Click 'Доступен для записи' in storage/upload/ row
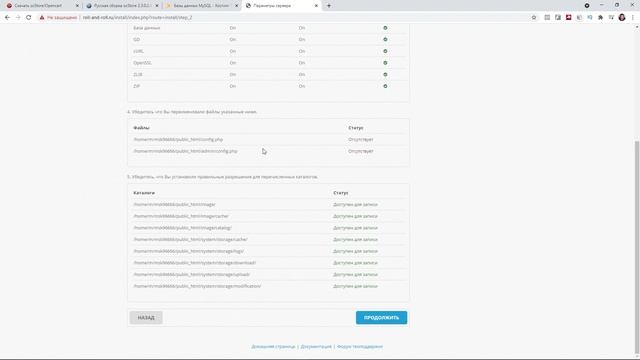The image size is (640, 360). click(x=355, y=275)
